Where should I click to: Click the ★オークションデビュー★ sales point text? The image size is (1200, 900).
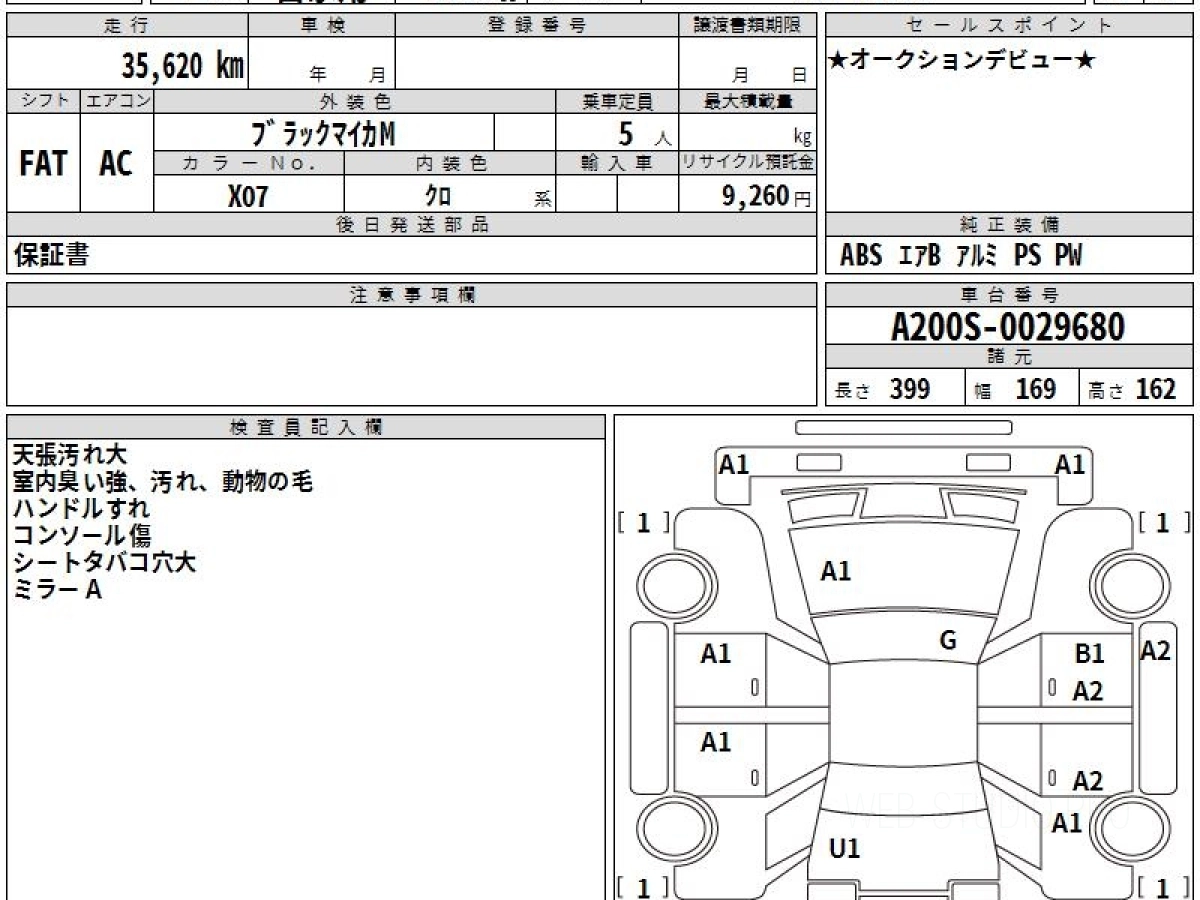click(962, 61)
